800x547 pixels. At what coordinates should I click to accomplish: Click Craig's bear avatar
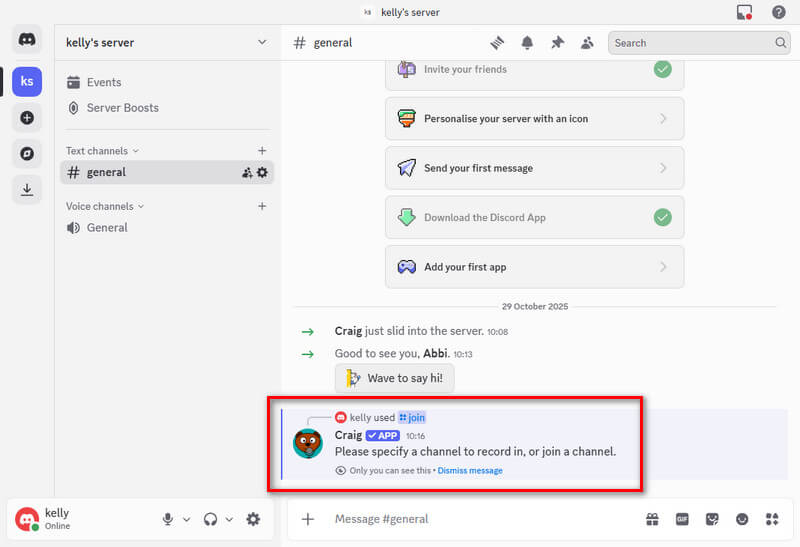click(x=308, y=443)
